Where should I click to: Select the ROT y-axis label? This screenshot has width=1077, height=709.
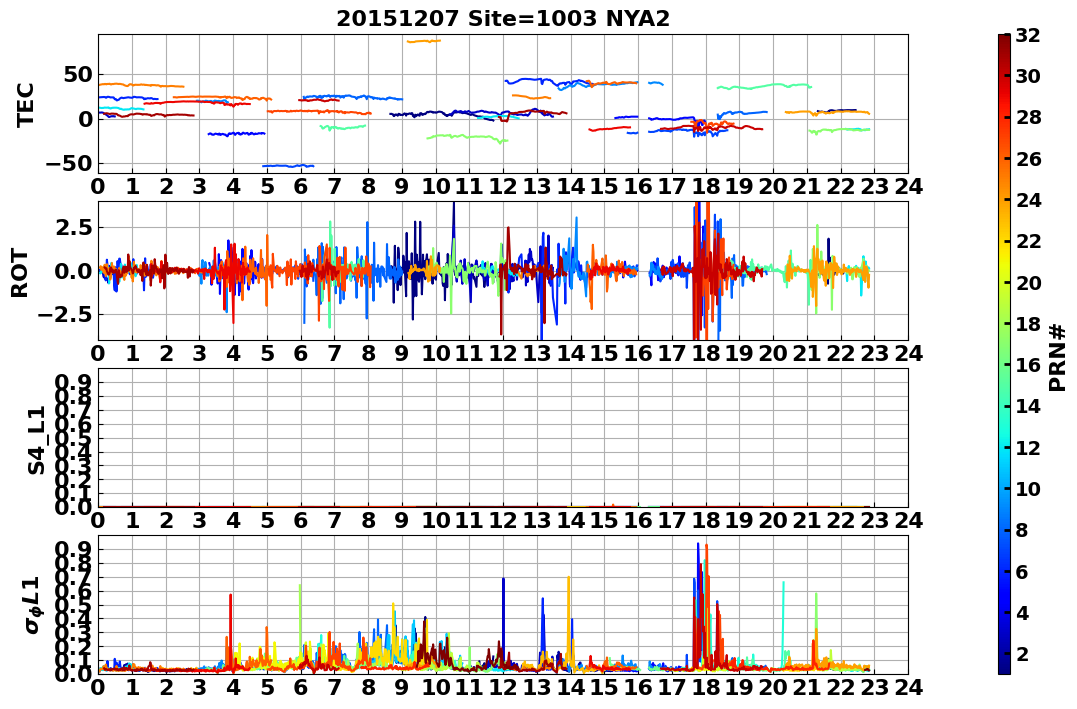tap(20, 273)
